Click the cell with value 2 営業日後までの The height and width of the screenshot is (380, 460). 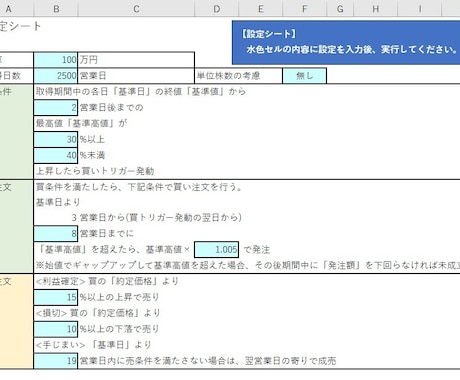point(56,107)
